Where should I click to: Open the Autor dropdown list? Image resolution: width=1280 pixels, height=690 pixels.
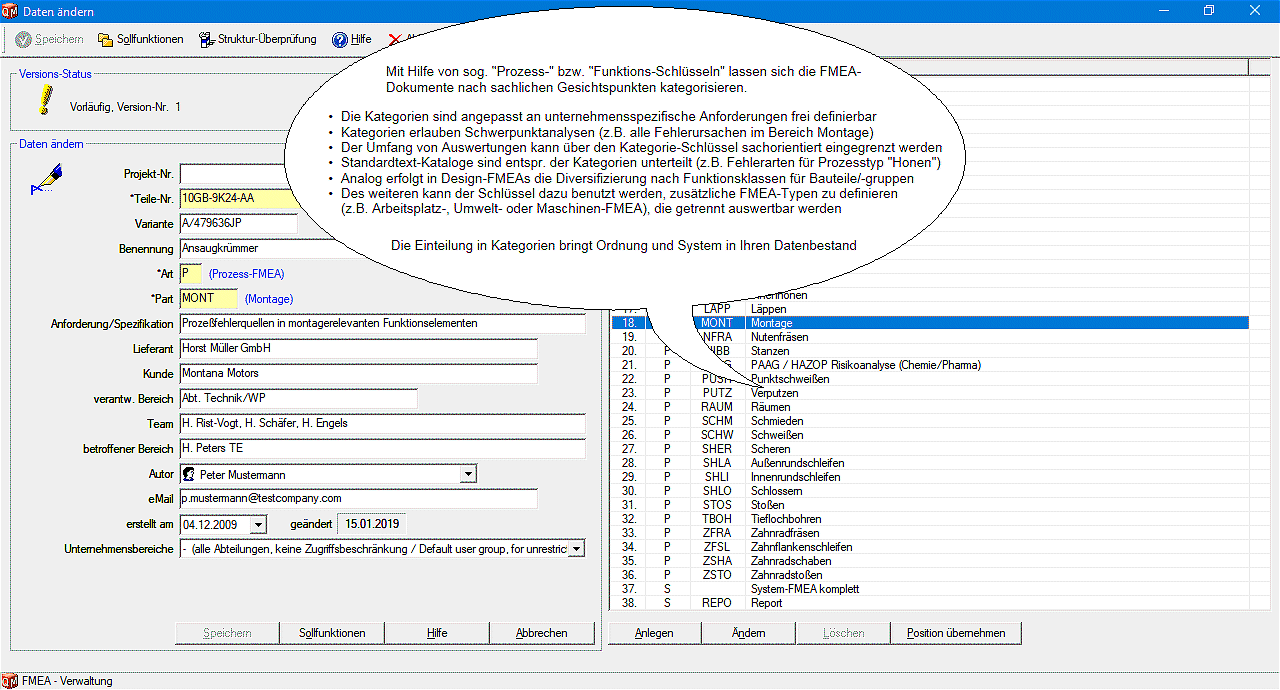coord(468,474)
